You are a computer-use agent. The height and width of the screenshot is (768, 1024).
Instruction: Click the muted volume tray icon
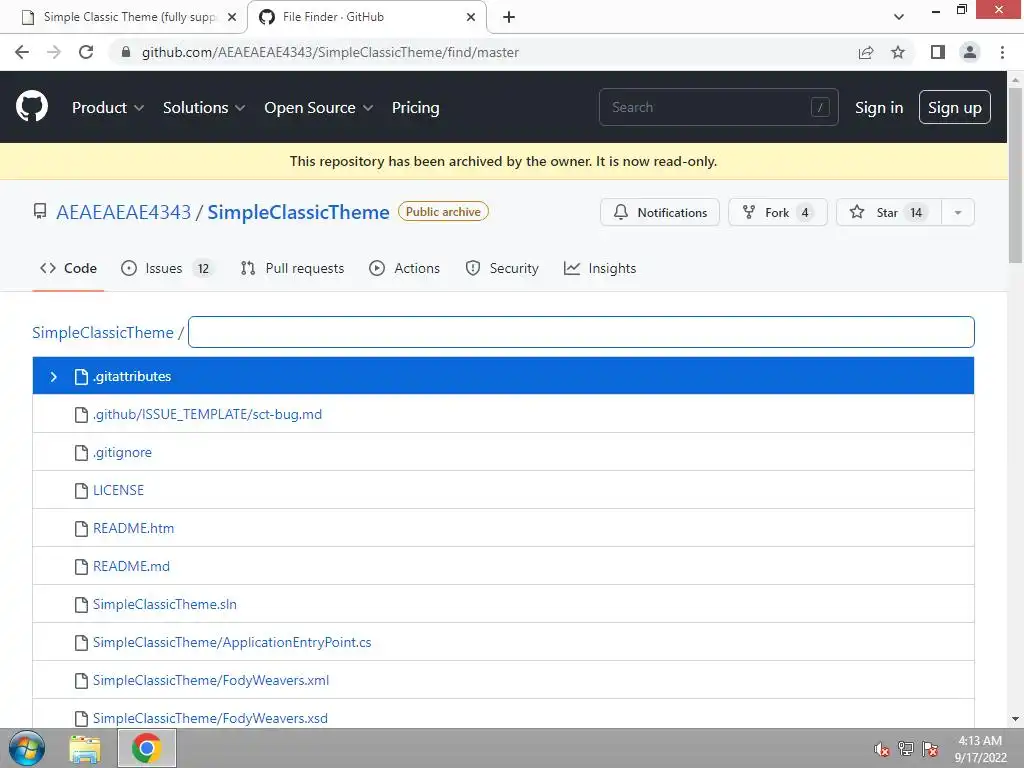tap(882, 749)
